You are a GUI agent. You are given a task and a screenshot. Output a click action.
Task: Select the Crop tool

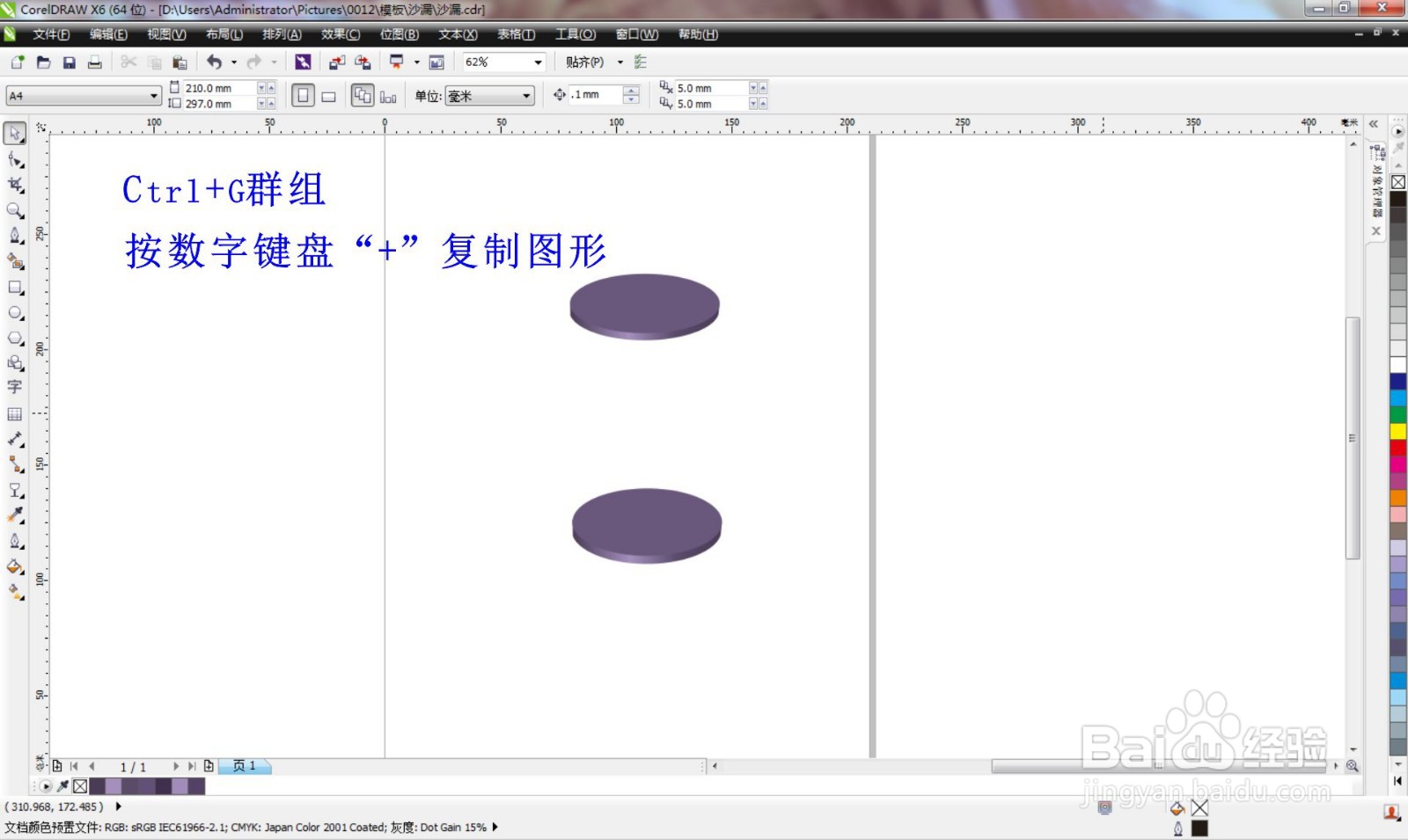tap(15, 184)
